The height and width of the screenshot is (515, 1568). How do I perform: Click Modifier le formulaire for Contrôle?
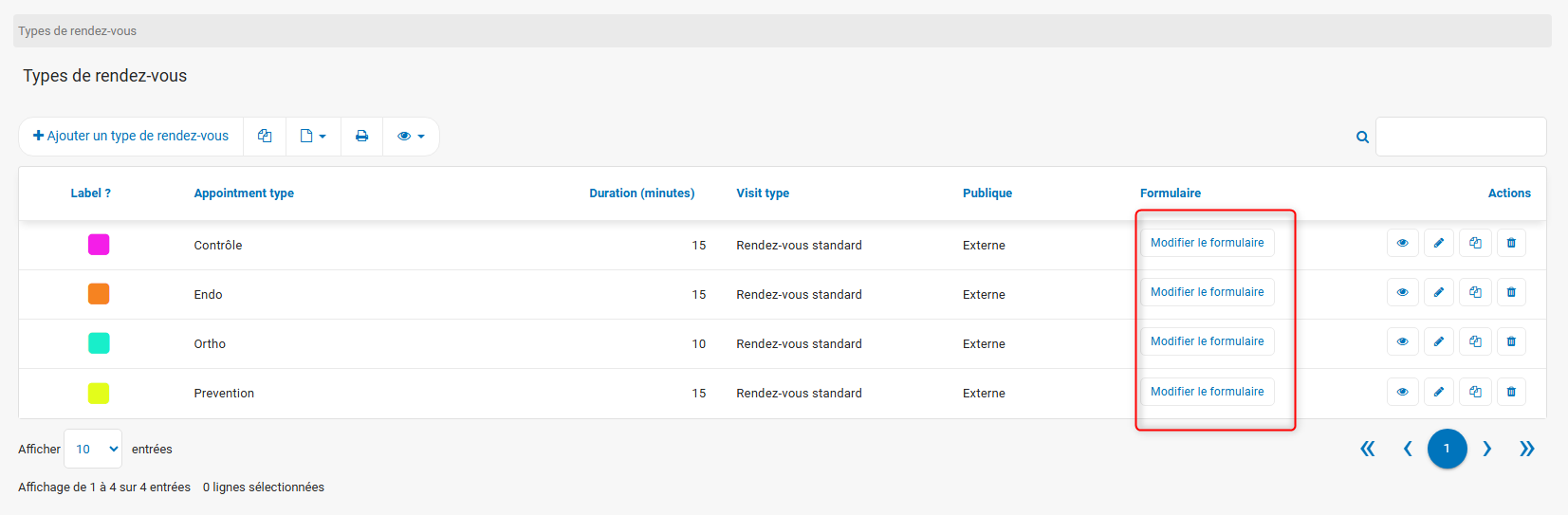point(1207,243)
